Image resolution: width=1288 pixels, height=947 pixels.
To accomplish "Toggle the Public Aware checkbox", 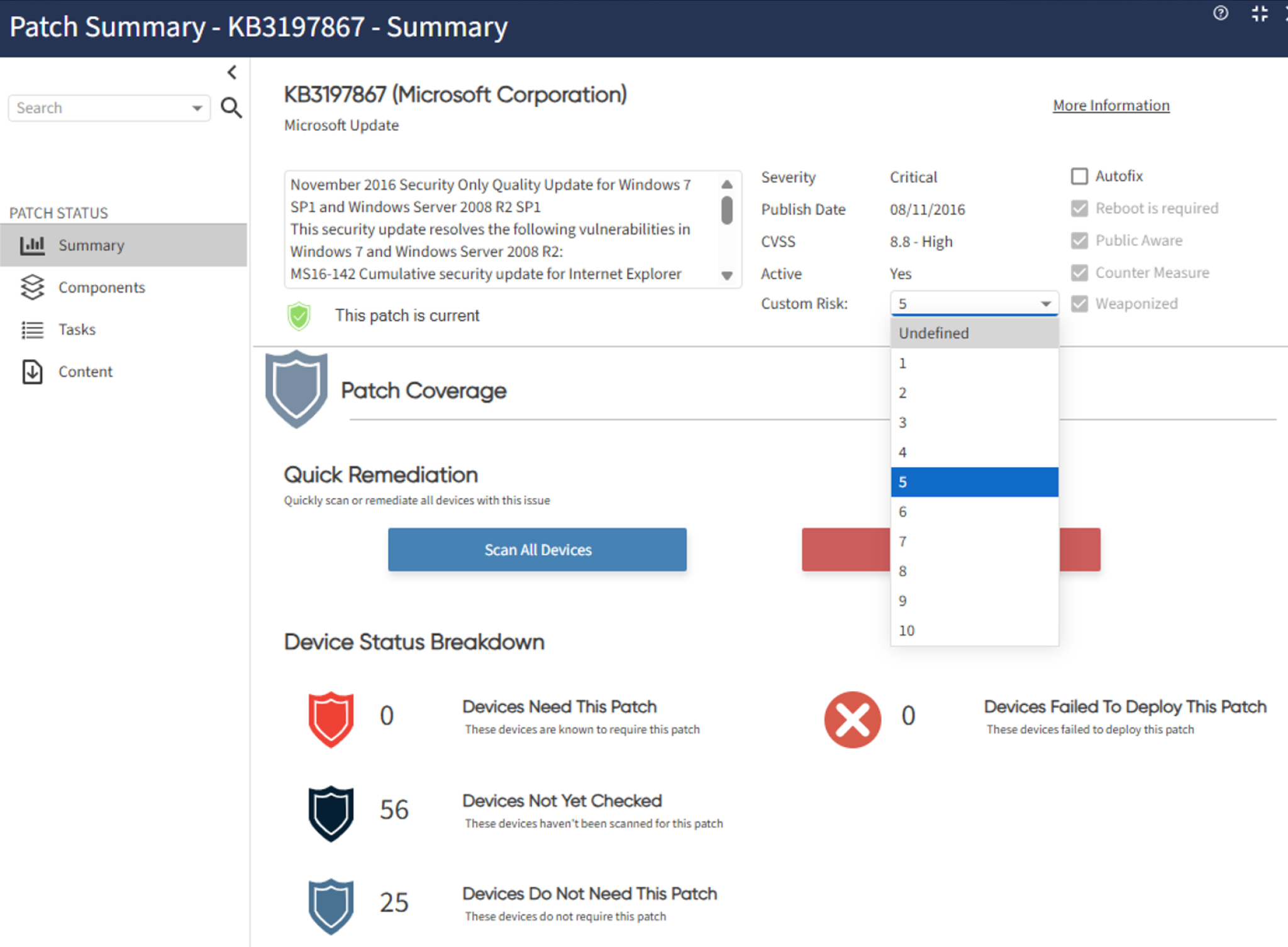I will (x=1079, y=240).
